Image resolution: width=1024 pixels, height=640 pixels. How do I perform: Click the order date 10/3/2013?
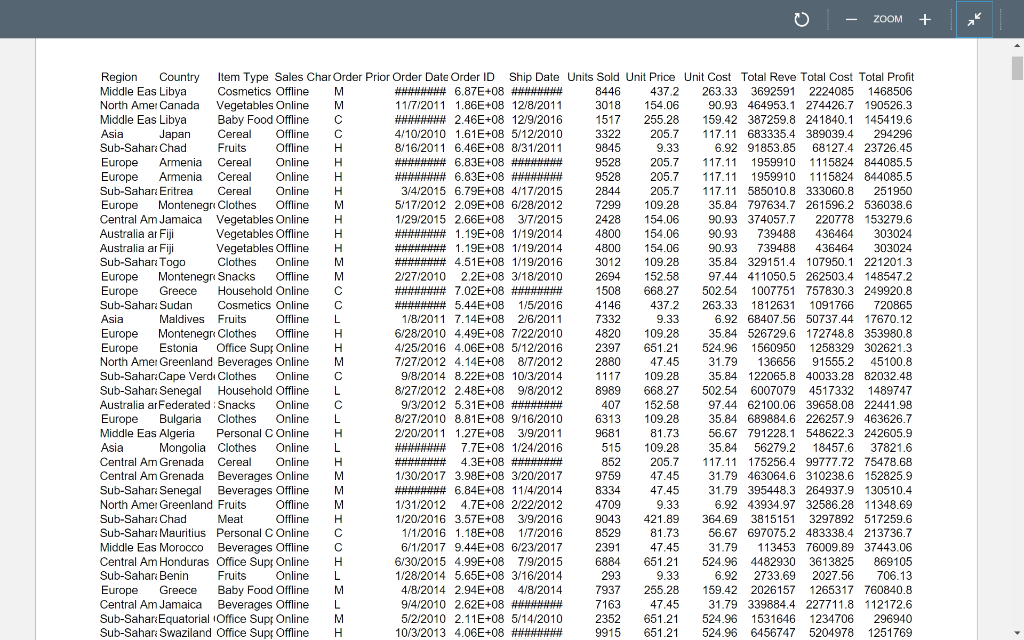(x=420, y=633)
